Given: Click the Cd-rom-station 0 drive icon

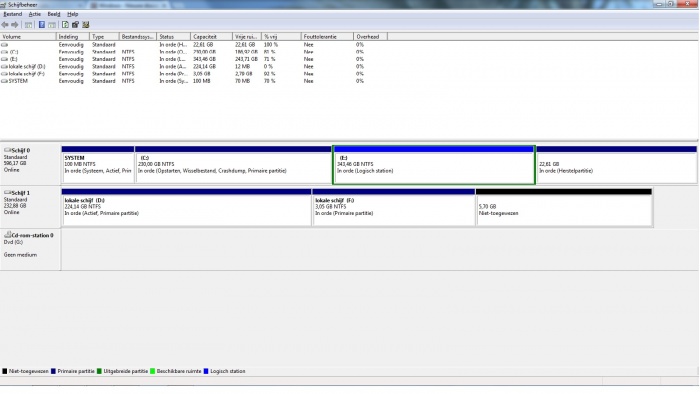Looking at the screenshot, I should [7, 235].
